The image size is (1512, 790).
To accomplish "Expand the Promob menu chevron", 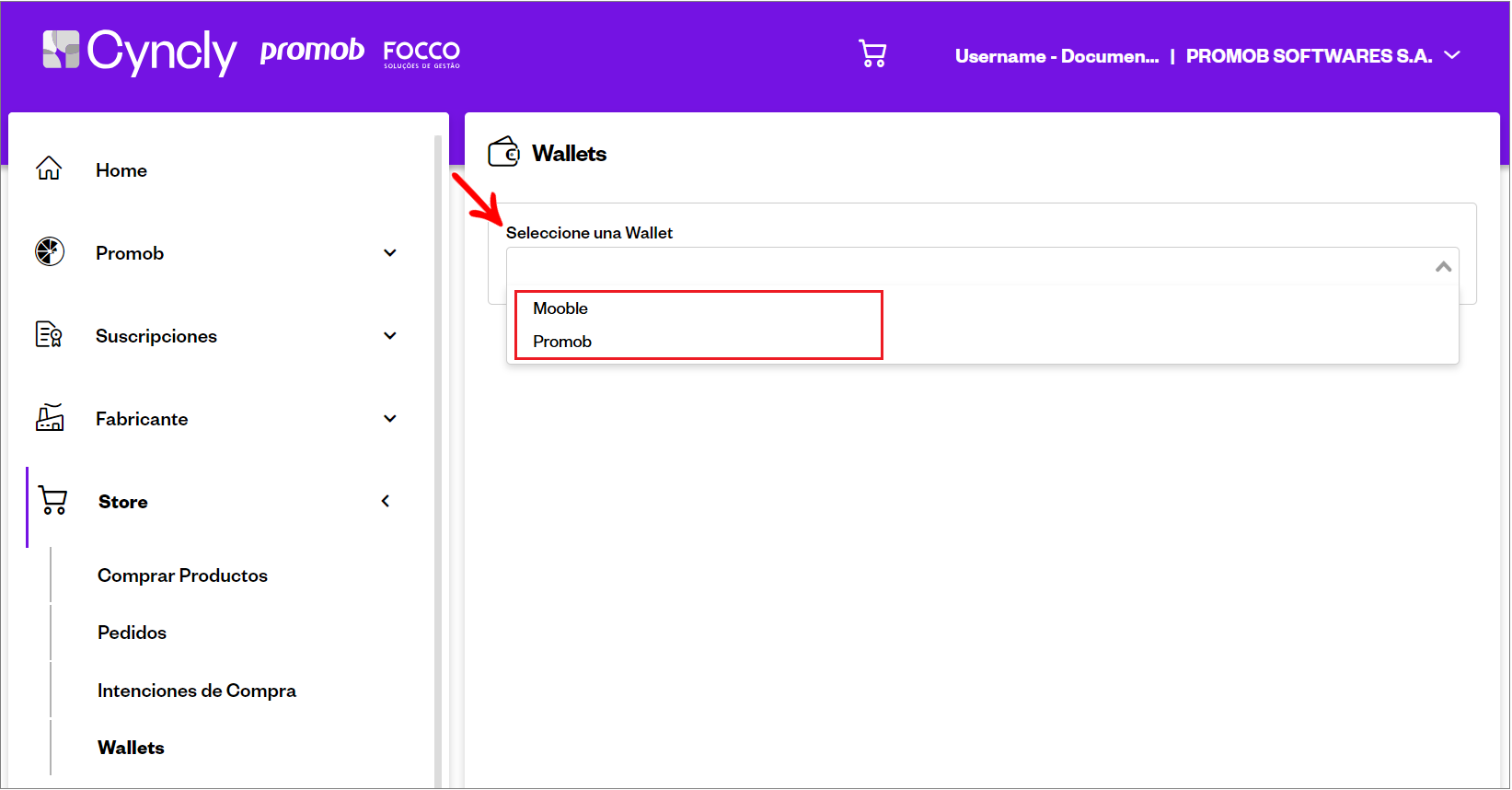I will pyautogui.click(x=390, y=253).
